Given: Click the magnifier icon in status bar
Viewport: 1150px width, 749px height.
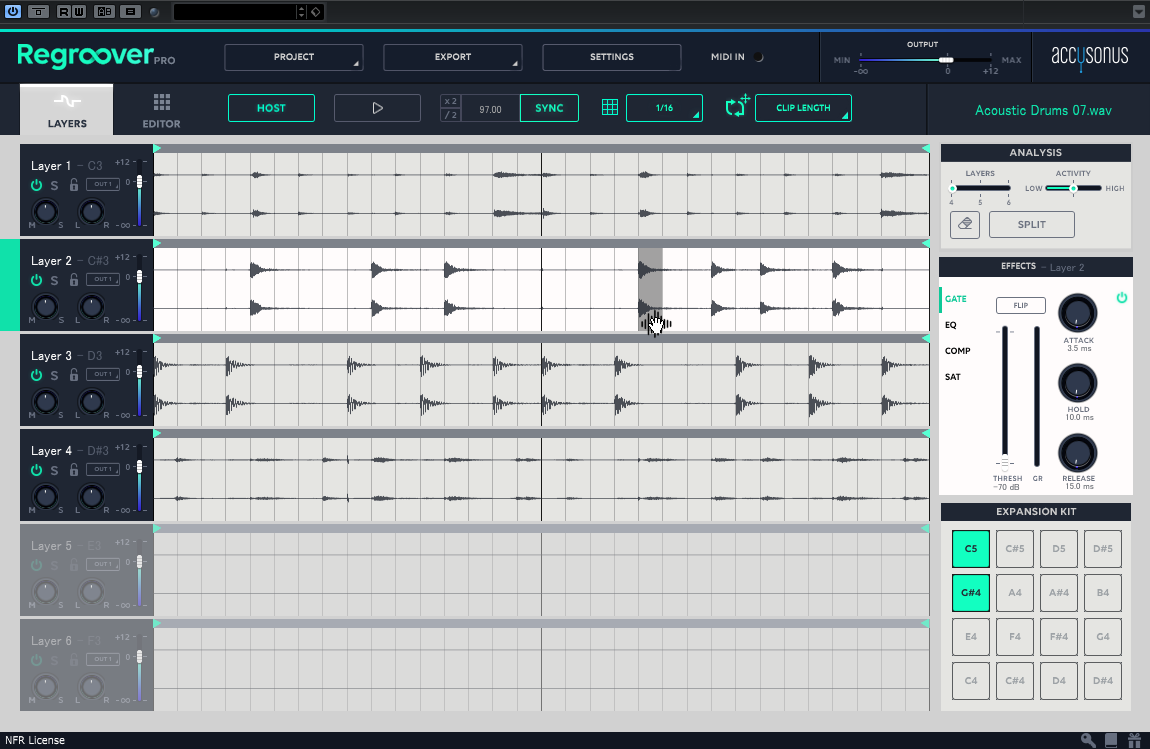Looking at the screenshot, I should (x=1088, y=740).
